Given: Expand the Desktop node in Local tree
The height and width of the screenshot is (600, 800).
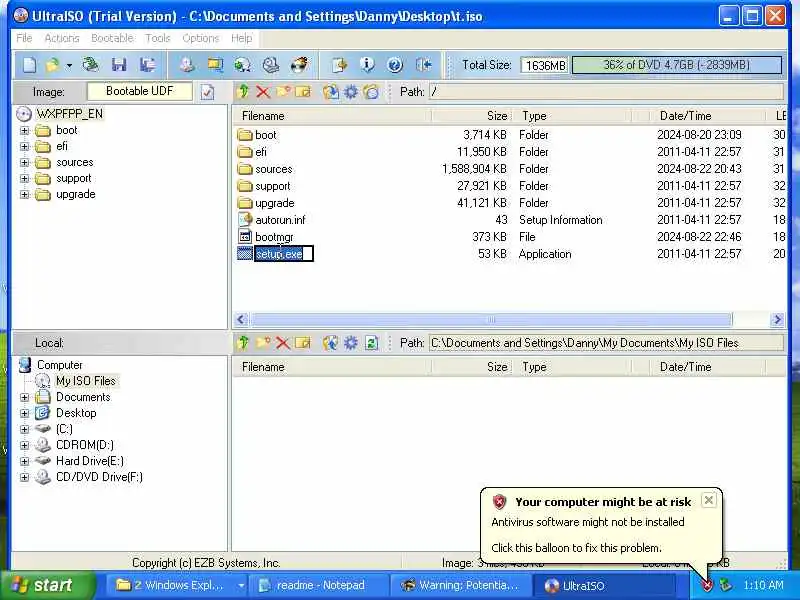Looking at the screenshot, I should [24, 413].
